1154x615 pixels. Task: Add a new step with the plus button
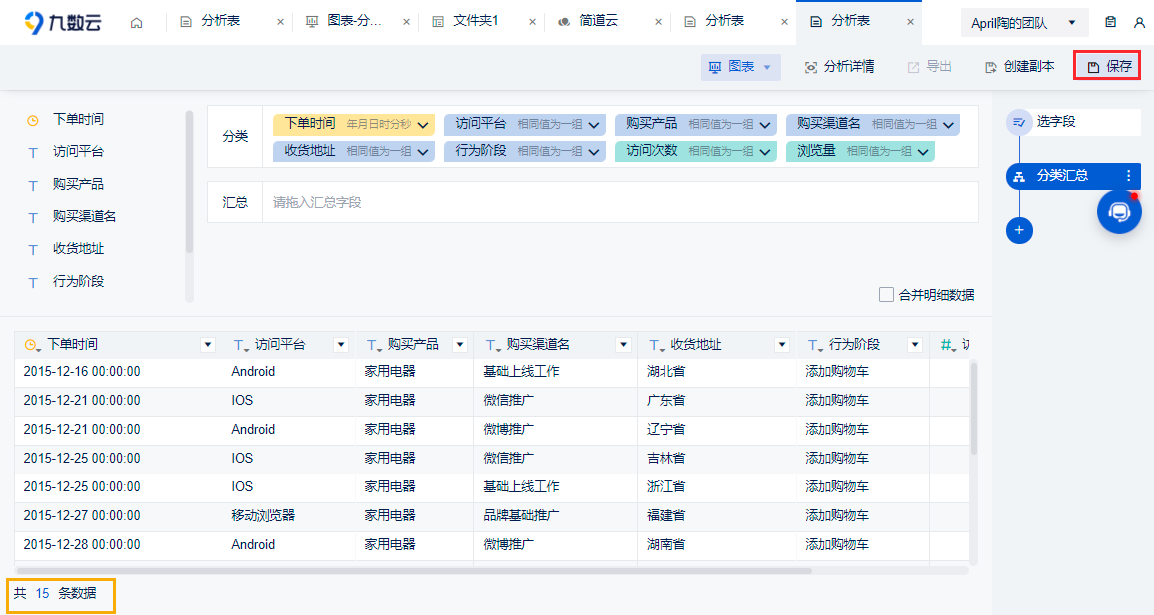[x=1019, y=230]
